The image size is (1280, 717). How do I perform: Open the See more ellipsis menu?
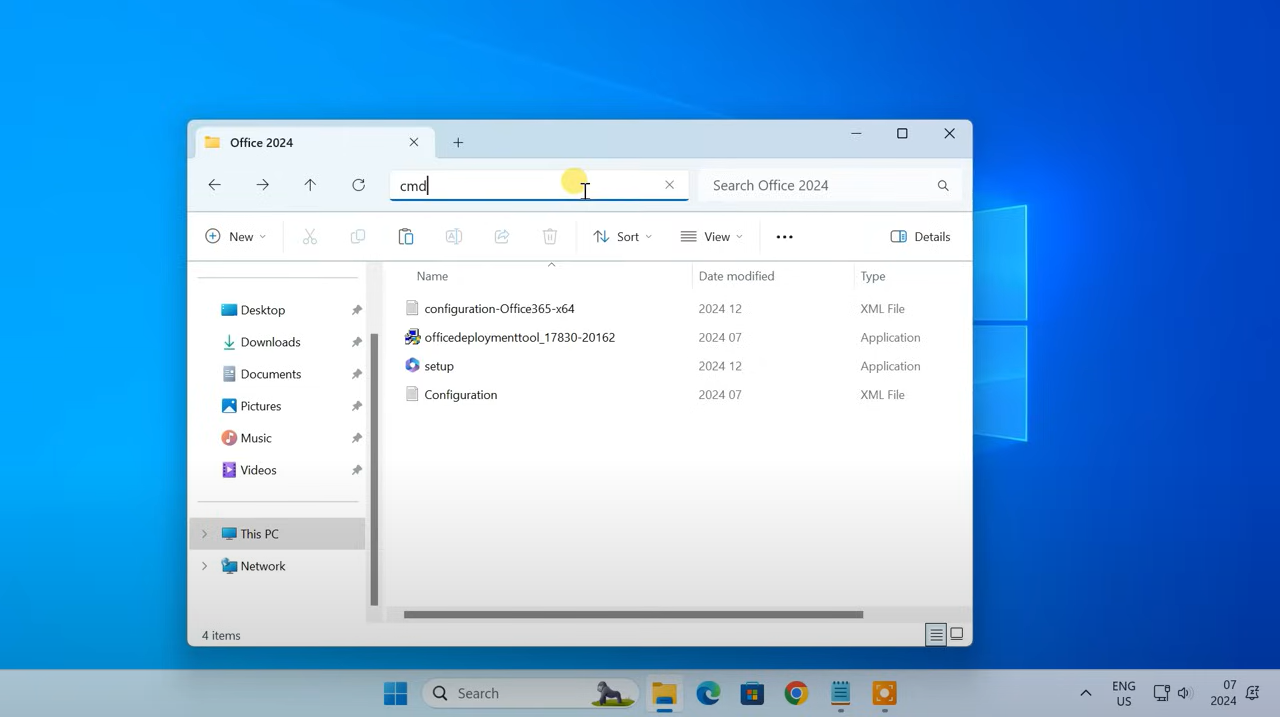click(784, 237)
